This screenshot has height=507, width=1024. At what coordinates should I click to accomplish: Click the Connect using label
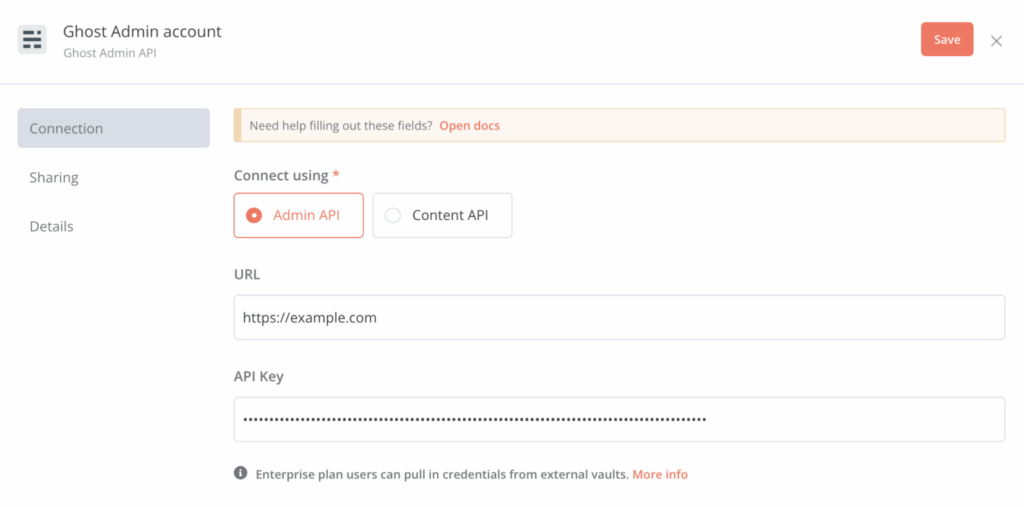pyautogui.click(x=281, y=175)
